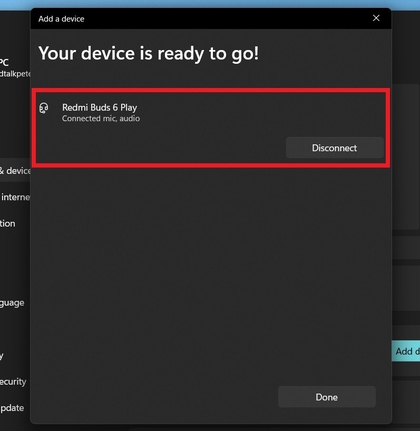Open the security item in the Settings sidebar

click(x=13, y=381)
